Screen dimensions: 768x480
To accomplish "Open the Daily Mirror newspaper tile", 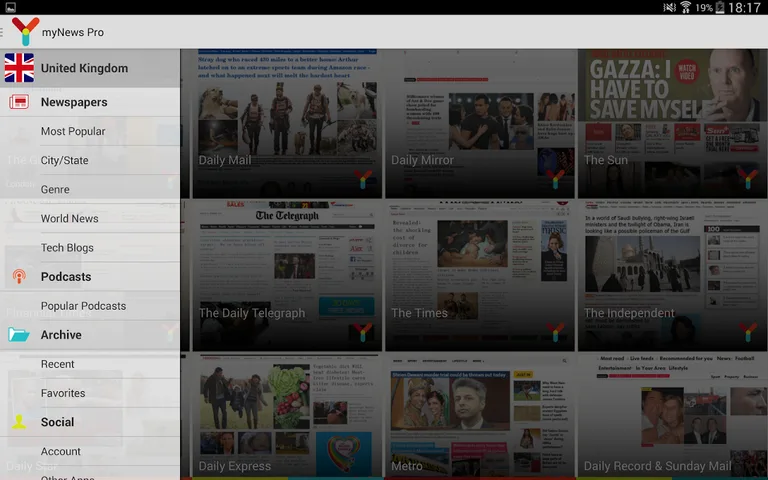I will click(480, 123).
